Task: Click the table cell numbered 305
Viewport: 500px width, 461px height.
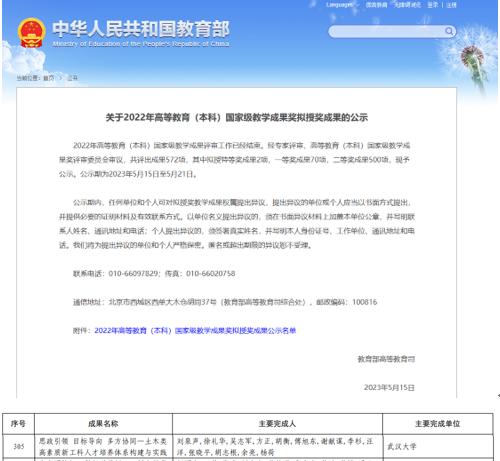Action: pyautogui.click(x=19, y=446)
